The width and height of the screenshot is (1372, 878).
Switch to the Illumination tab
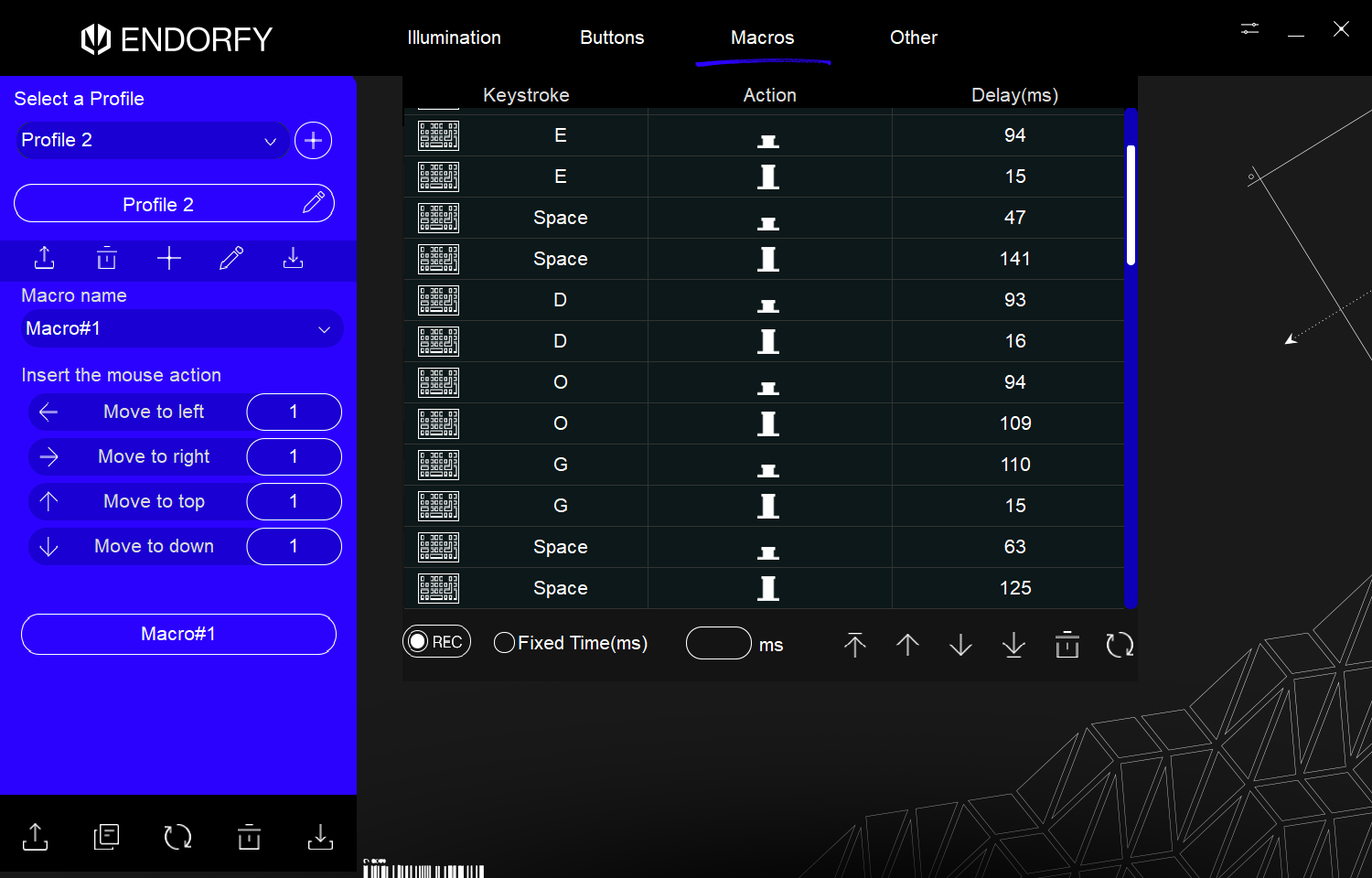tap(454, 37)
